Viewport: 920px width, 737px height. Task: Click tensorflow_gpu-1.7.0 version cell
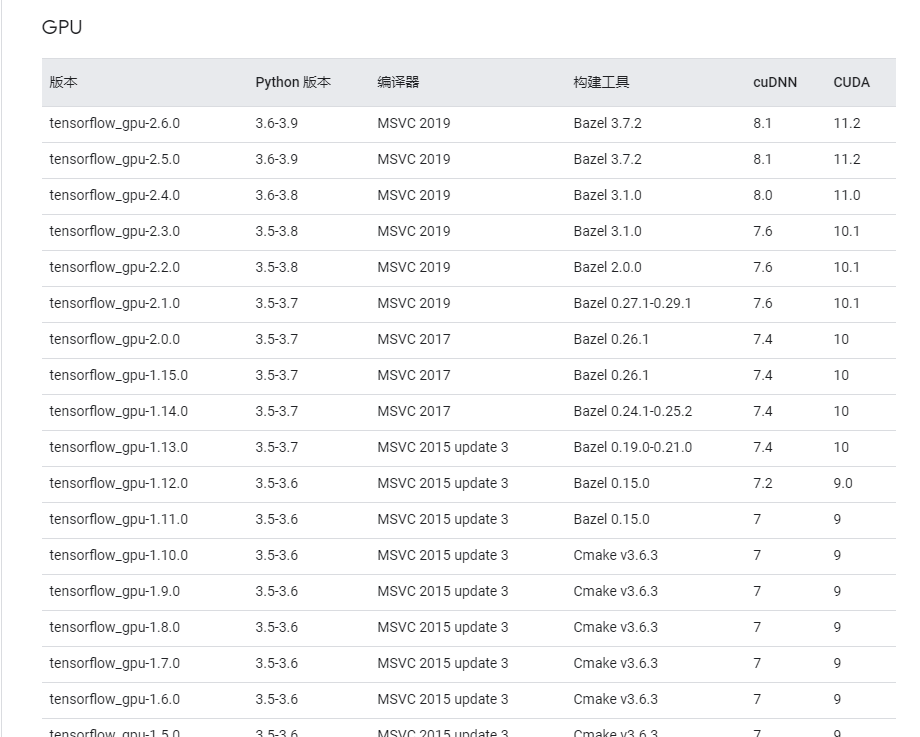click(114, 664)
